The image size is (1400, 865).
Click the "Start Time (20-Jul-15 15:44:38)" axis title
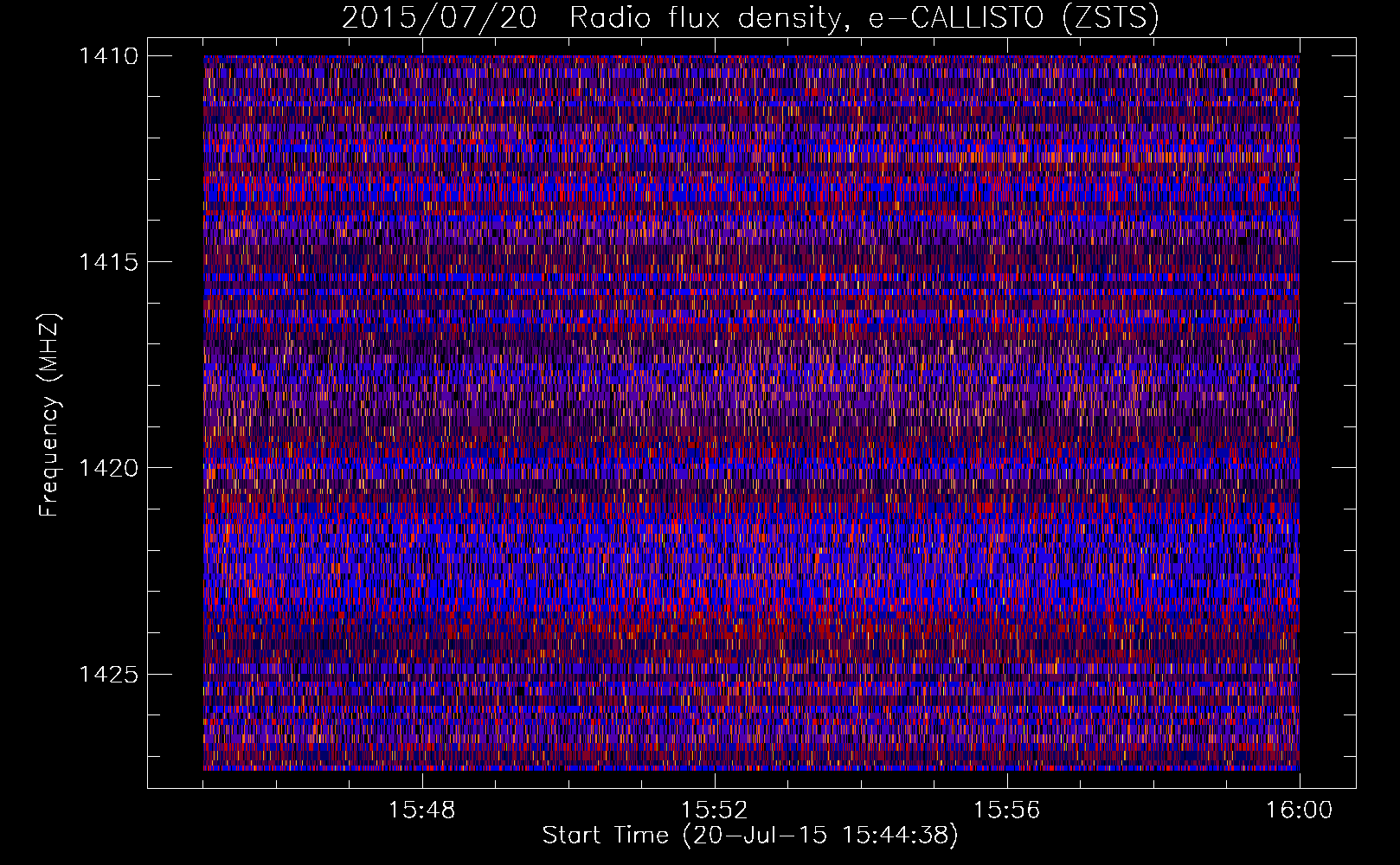click(x=750, y=836)
